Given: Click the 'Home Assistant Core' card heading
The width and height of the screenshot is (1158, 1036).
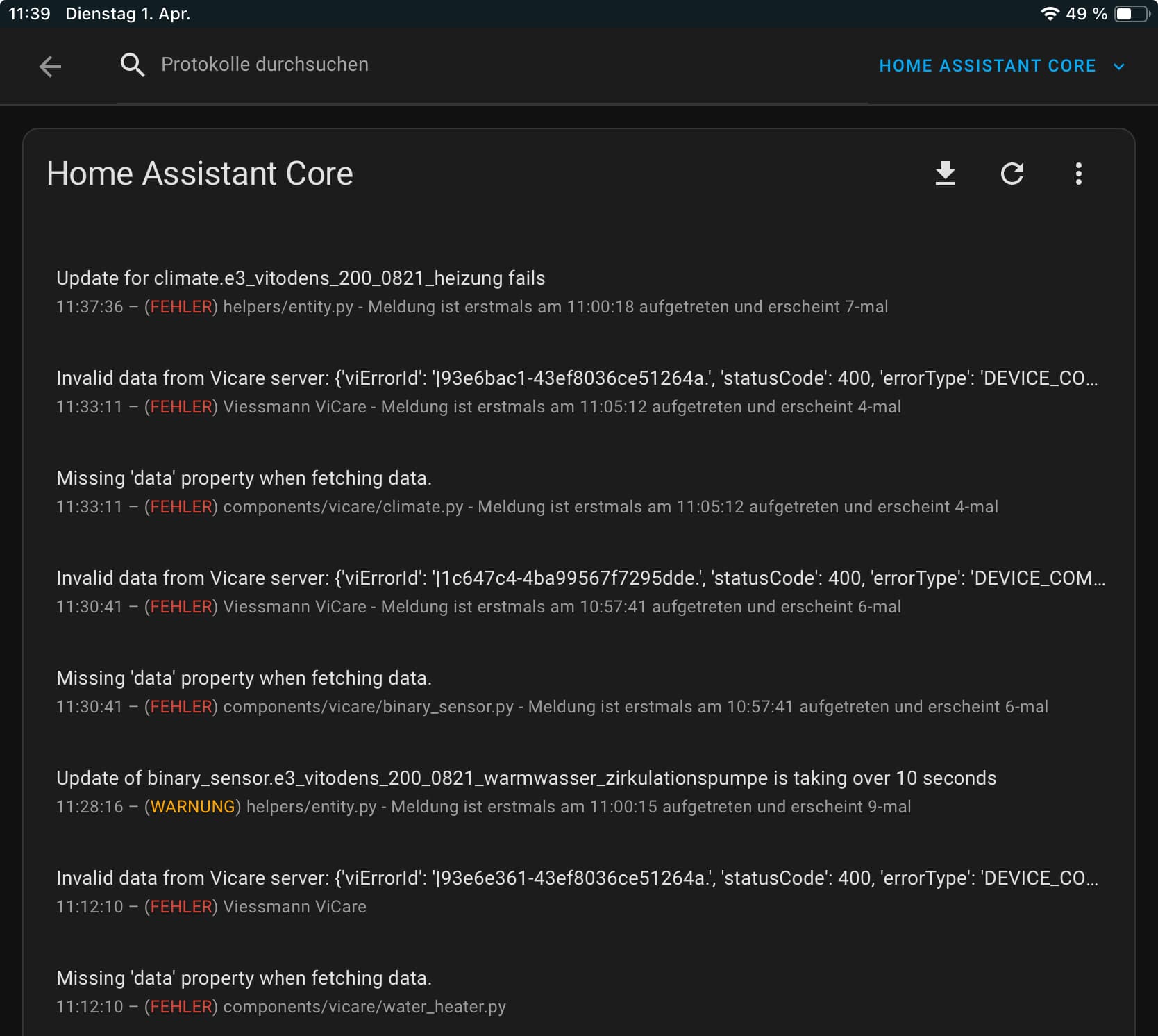Looking at the screenshot, I should coord(200,174).
